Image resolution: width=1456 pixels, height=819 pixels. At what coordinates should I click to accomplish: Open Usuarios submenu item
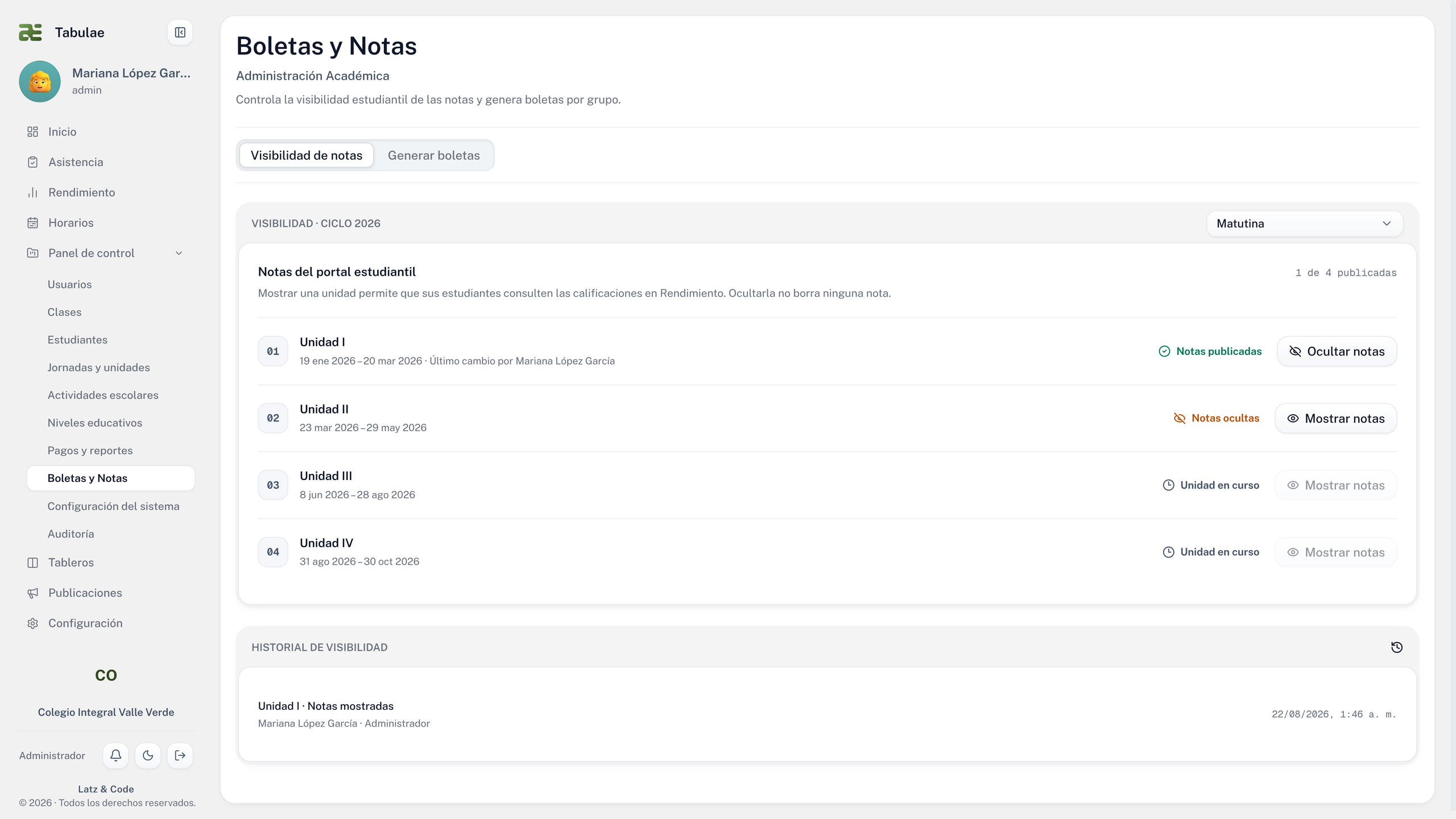coord(110,284)
